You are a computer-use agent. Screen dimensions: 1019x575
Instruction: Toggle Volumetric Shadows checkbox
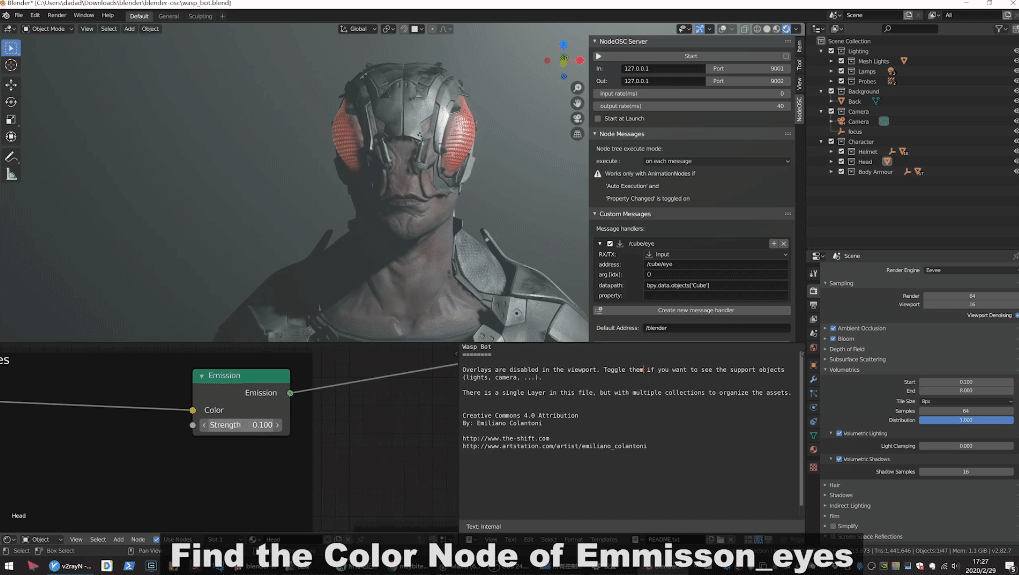click(839, 459)
